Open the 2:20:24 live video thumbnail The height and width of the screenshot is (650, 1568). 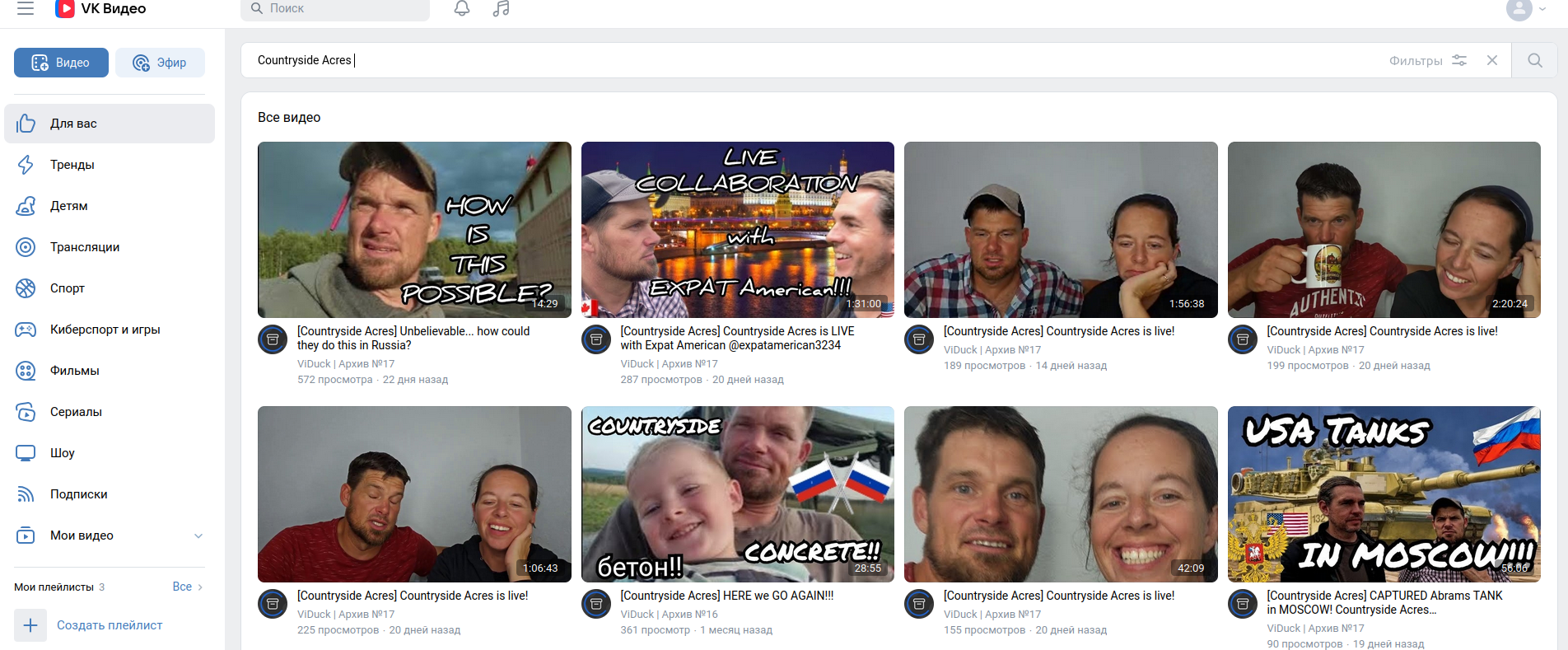pos(1384,230)
